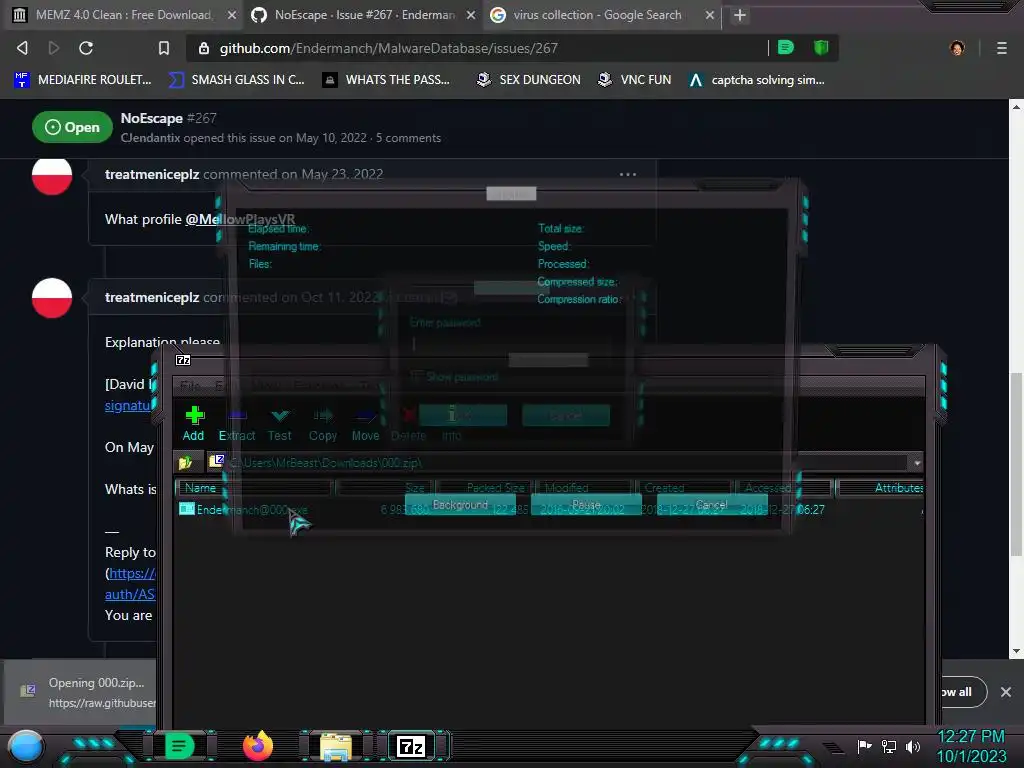
Task: Click the Action Center flag tray icon
Action: coord(864,746)
